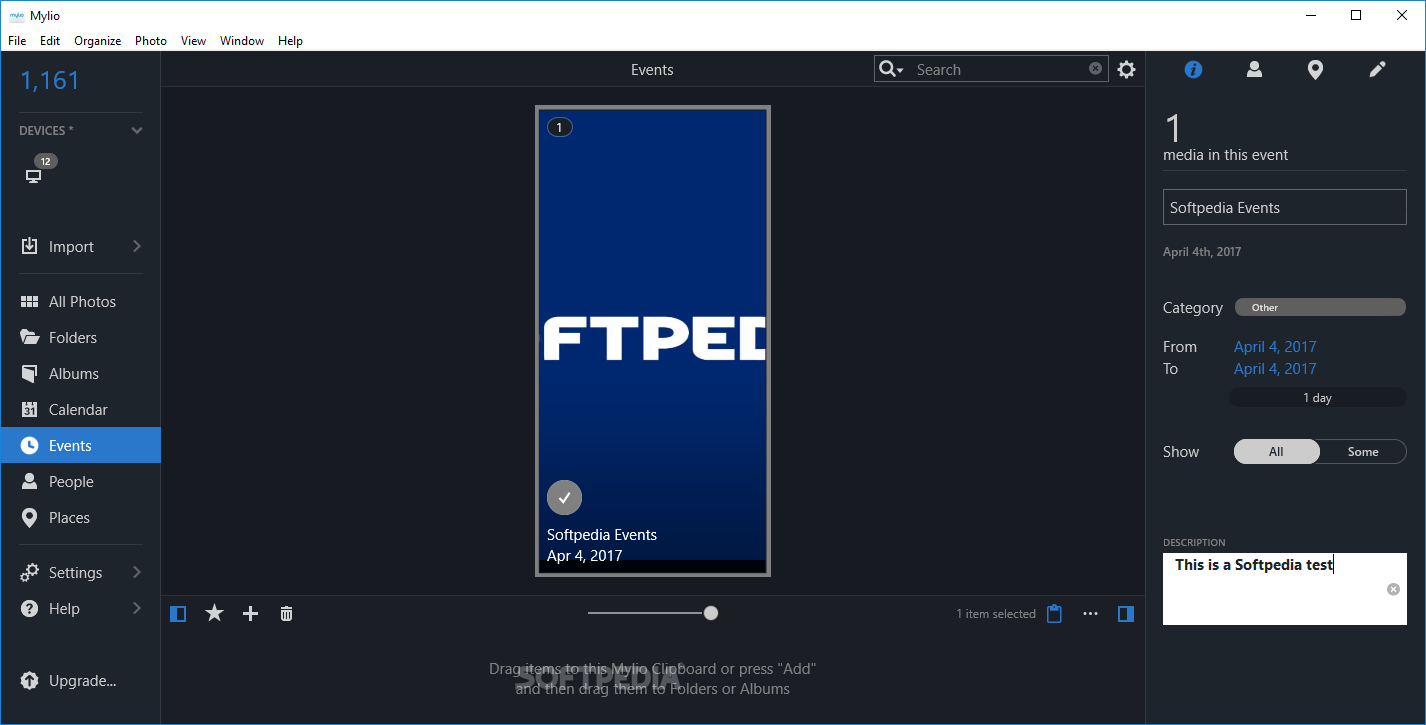The image size is (1426, 725).
Task: Open the Location pin tab in right panel
Action: coord(1315,69)
